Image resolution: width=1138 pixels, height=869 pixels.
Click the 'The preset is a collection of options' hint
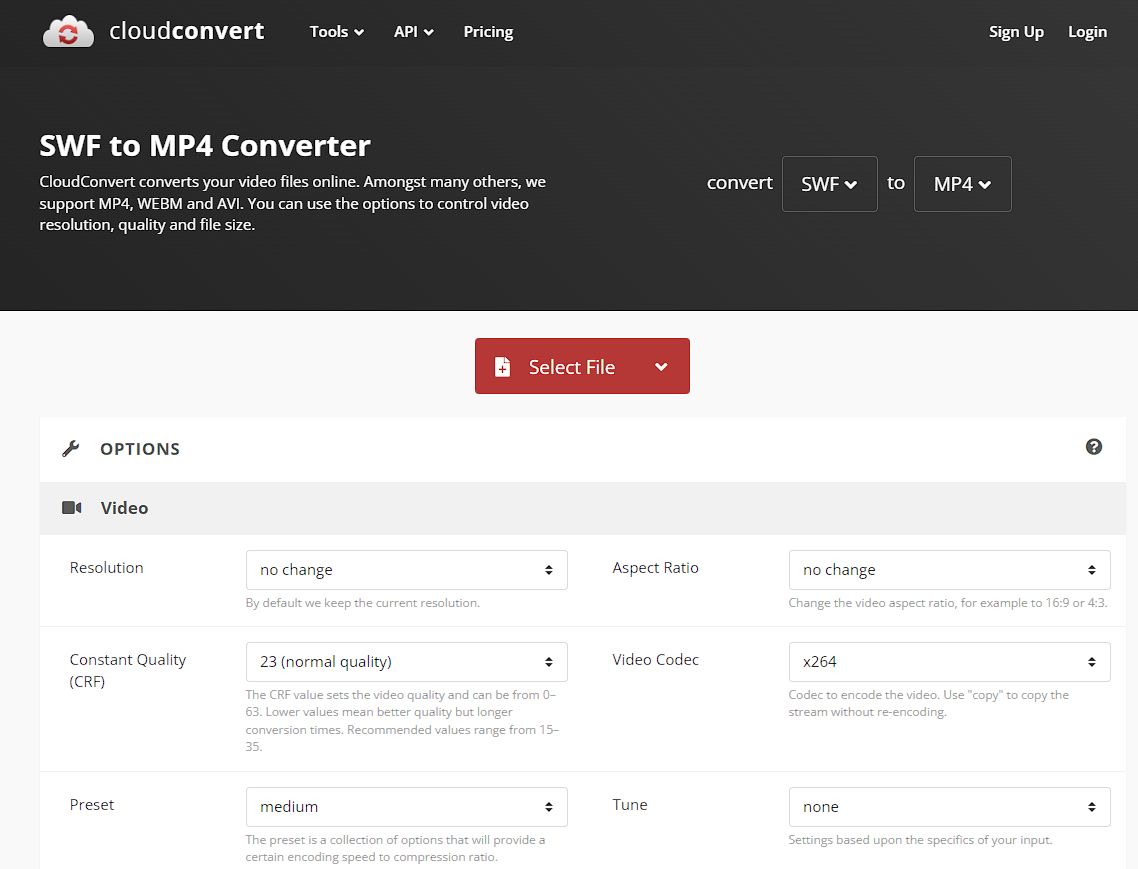(396, 848)
